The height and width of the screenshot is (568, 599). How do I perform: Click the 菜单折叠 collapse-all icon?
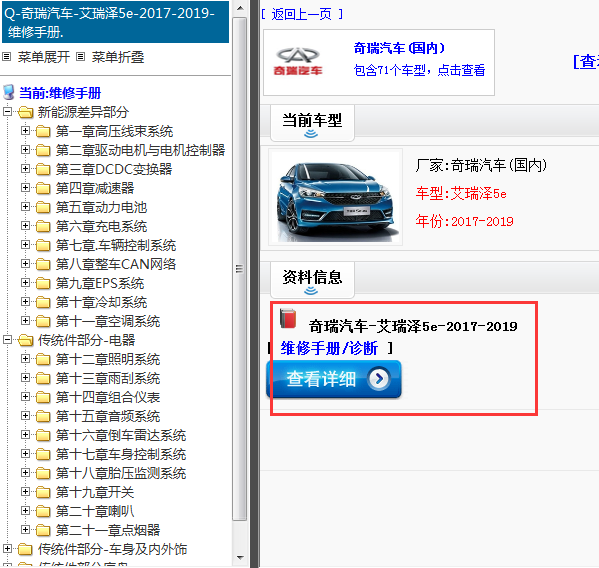tap(80, 57)
